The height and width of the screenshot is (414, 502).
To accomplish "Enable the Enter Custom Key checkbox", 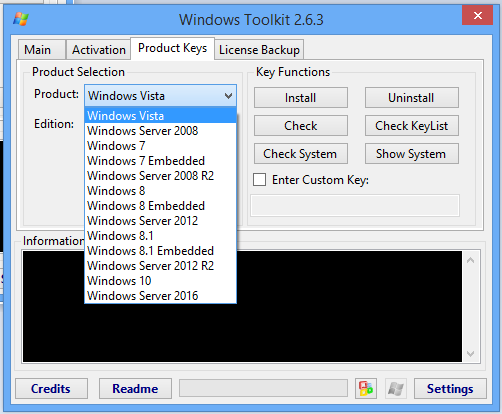I will point(259,180).
